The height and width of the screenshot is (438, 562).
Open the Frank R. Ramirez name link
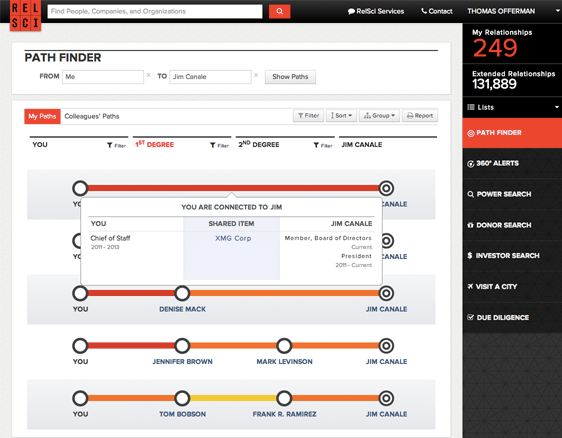pos(284,414)
